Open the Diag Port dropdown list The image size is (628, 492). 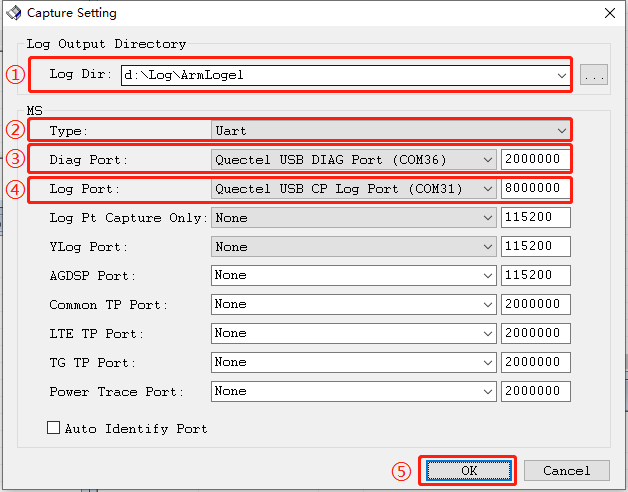pyautogui.click(x=487, y=160)
